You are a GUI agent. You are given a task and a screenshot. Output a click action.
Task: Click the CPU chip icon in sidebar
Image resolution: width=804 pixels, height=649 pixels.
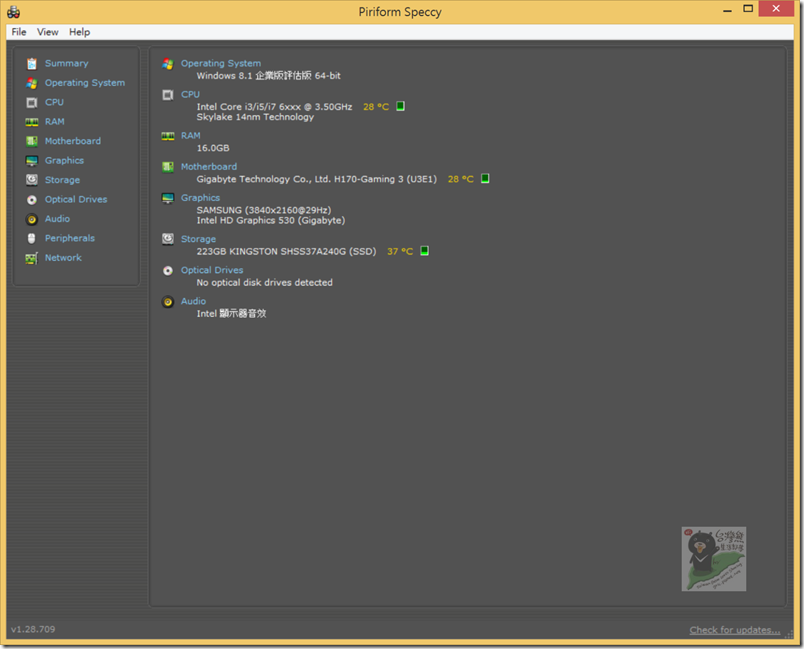pos(32,103)
